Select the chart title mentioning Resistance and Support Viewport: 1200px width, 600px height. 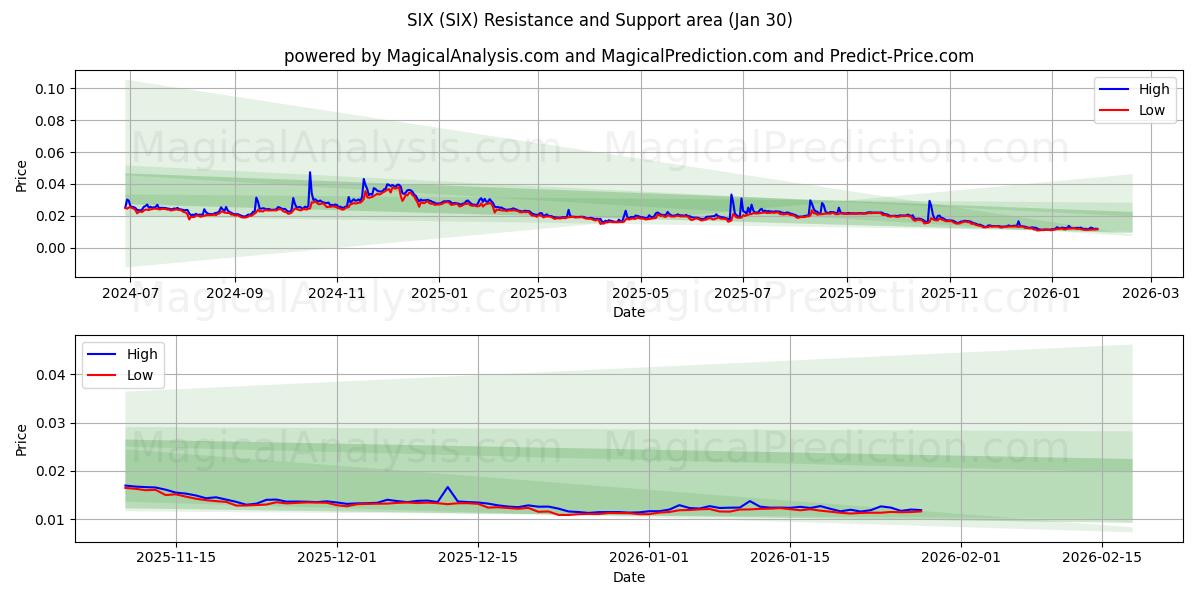(600, 20)
